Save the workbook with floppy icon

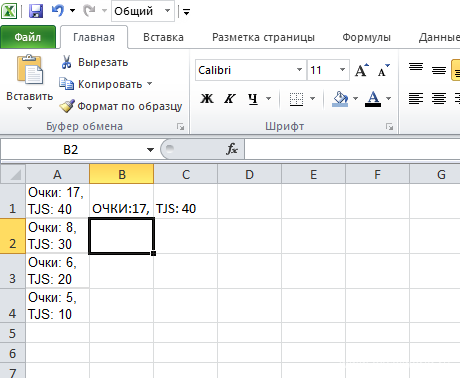pyautogui.click(x=36, y=11)
